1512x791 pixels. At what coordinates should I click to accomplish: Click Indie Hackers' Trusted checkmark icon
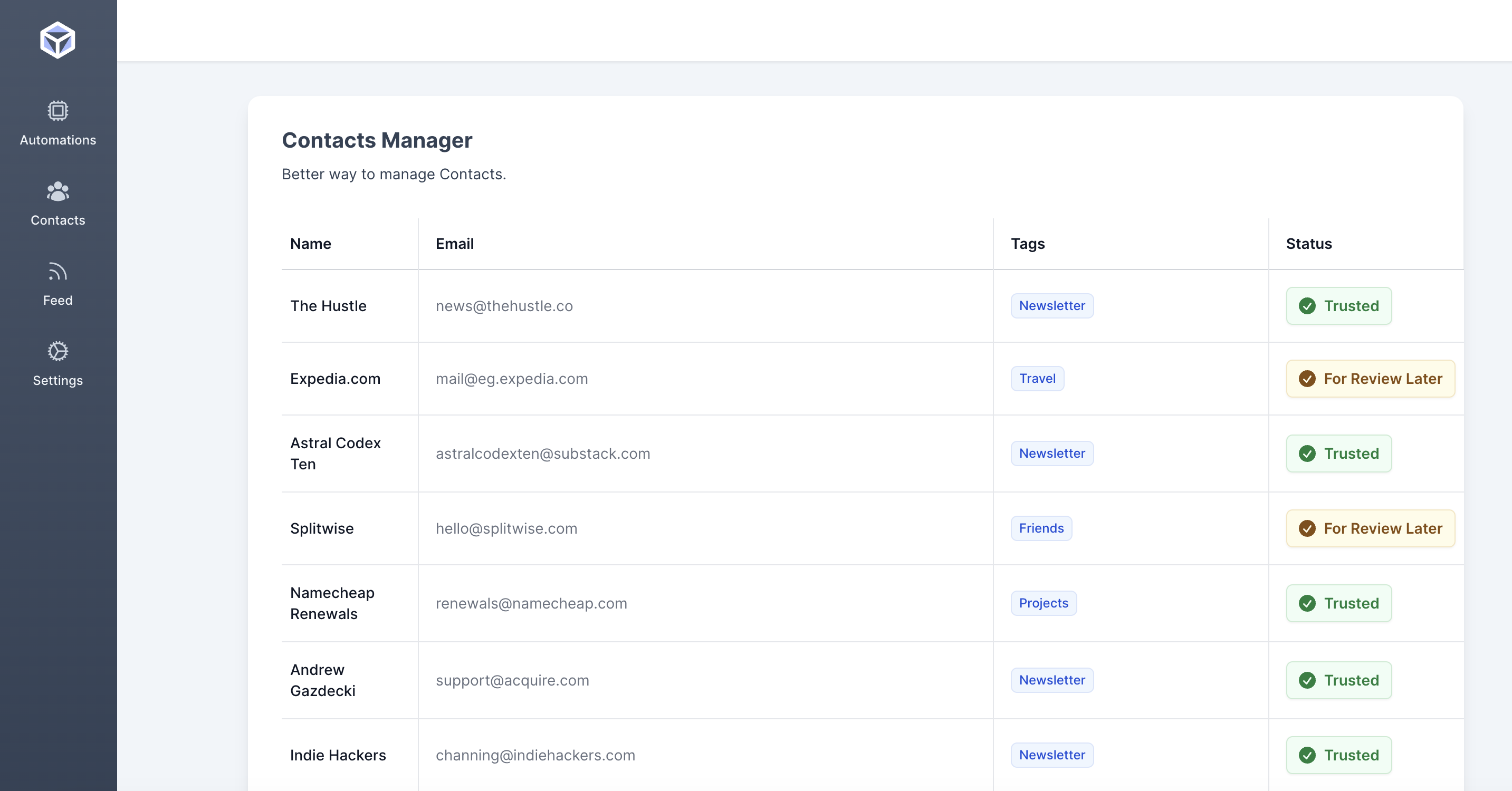1307,755
